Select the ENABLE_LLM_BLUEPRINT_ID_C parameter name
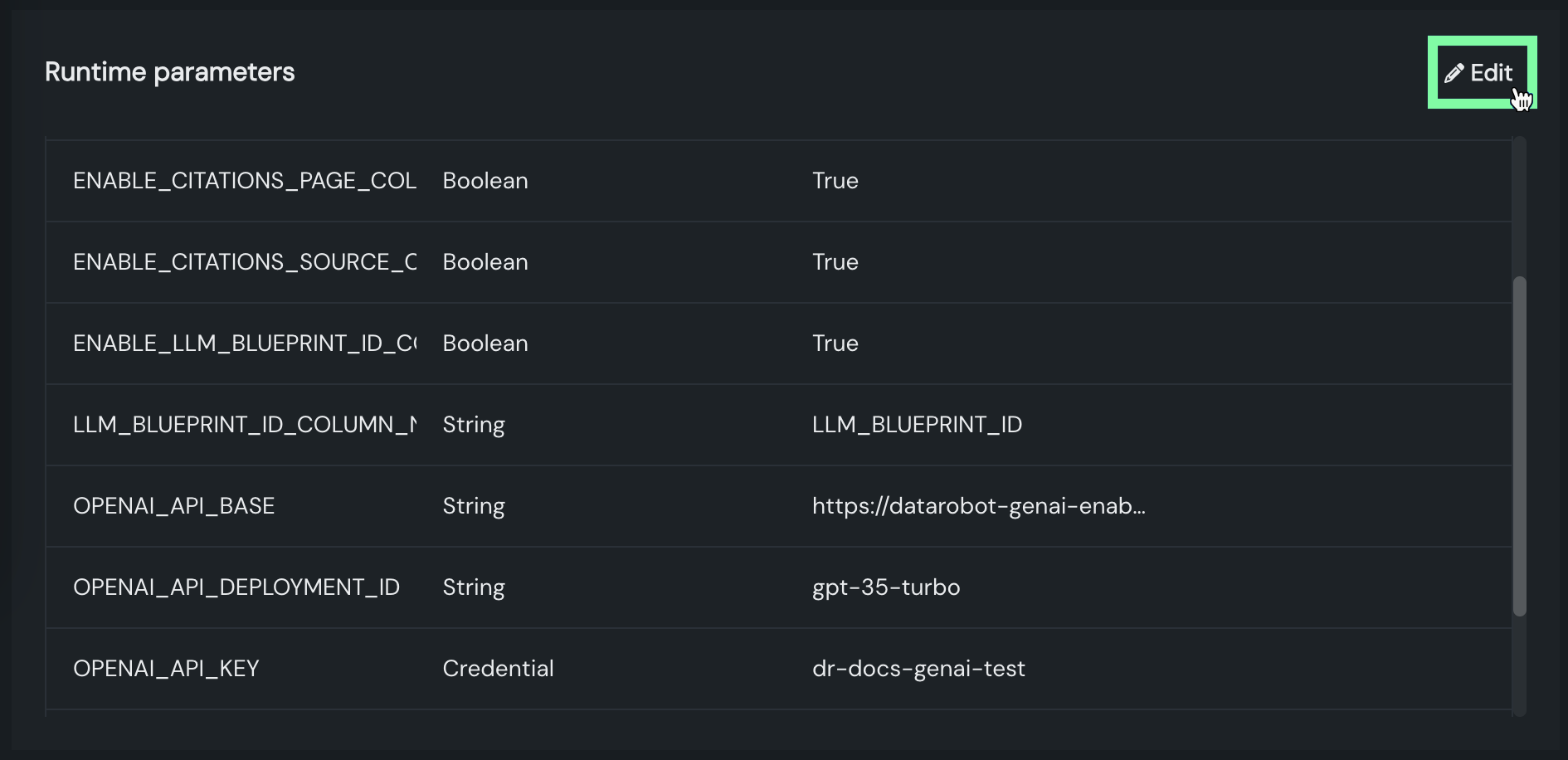This screenshot has width=1568, height=760. click(244, 343)
